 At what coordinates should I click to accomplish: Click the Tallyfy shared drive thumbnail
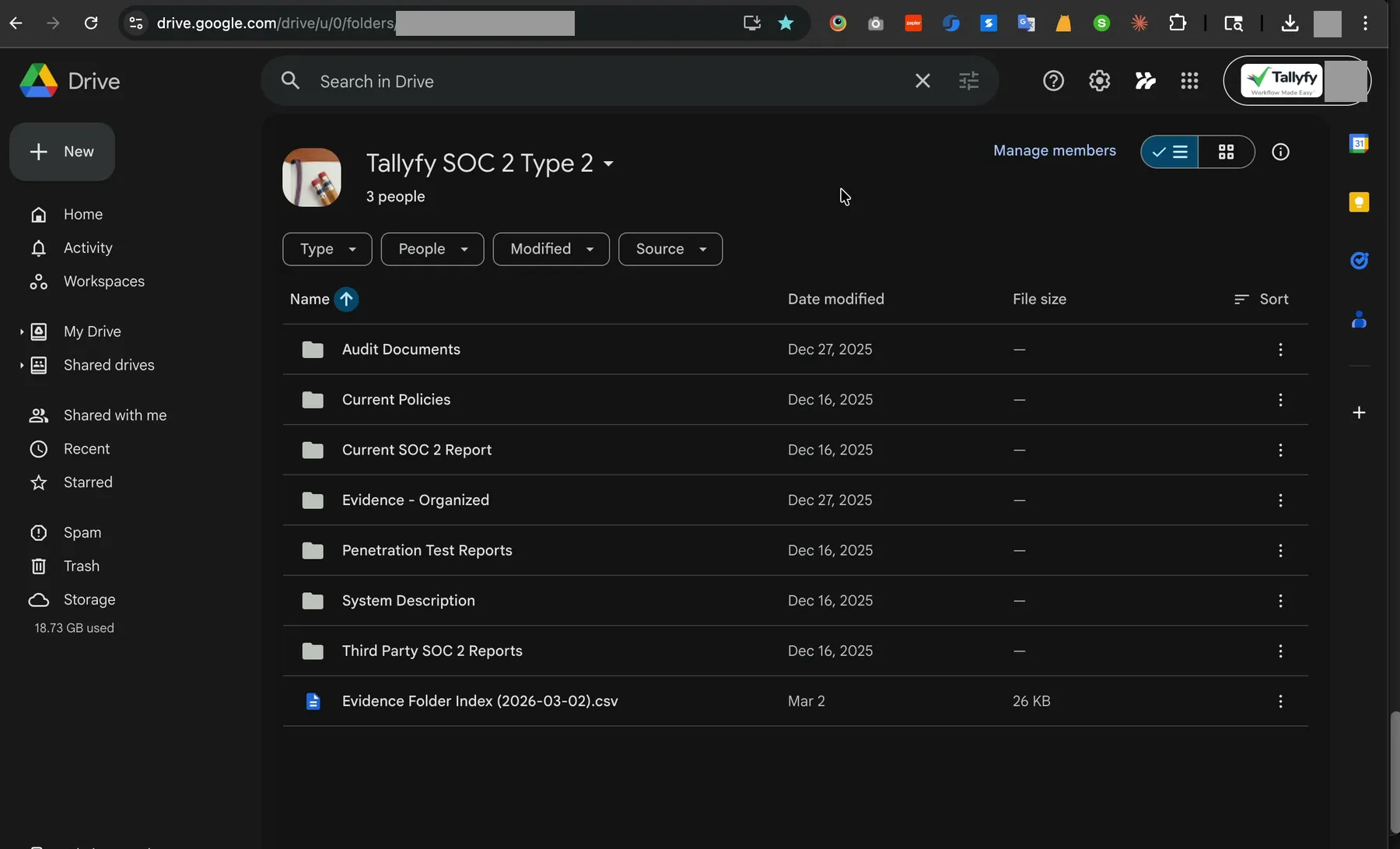click(311, 177)
